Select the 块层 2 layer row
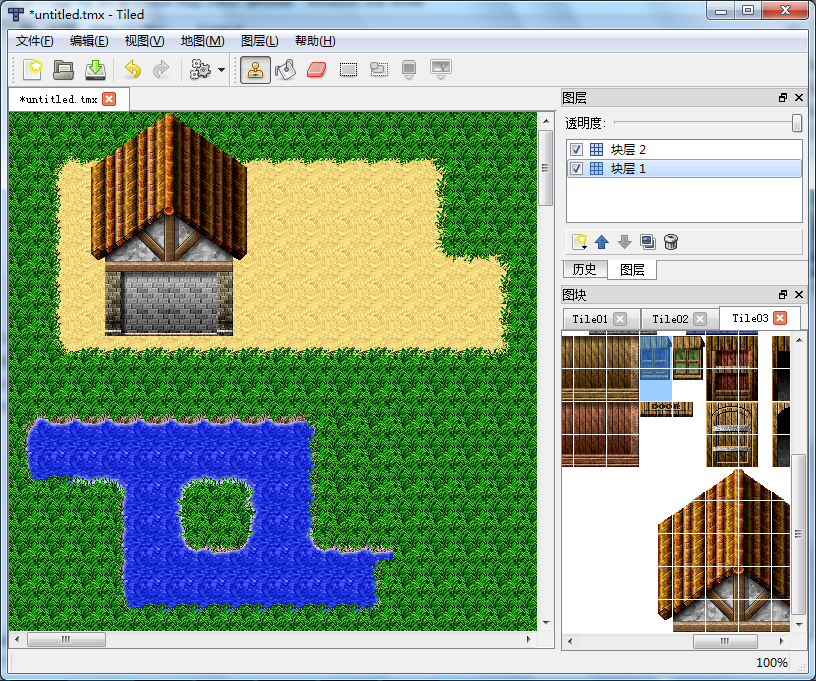816x681 pixels. click(684, 150)
